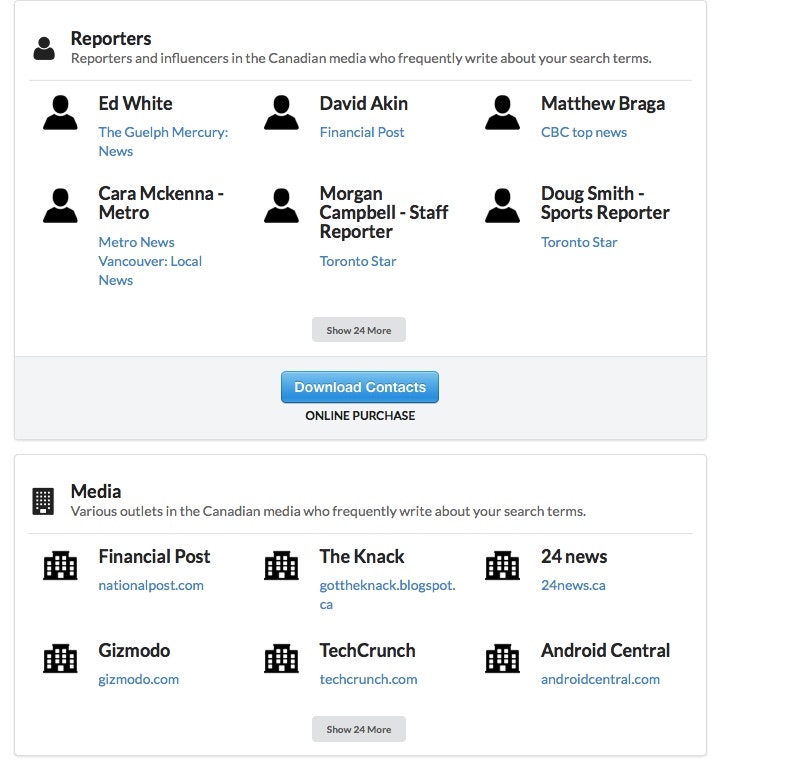The width and height of the screenshot is (796, 763).
Task: Open Toronto Star link under Doug Smith
Action: 579,242
